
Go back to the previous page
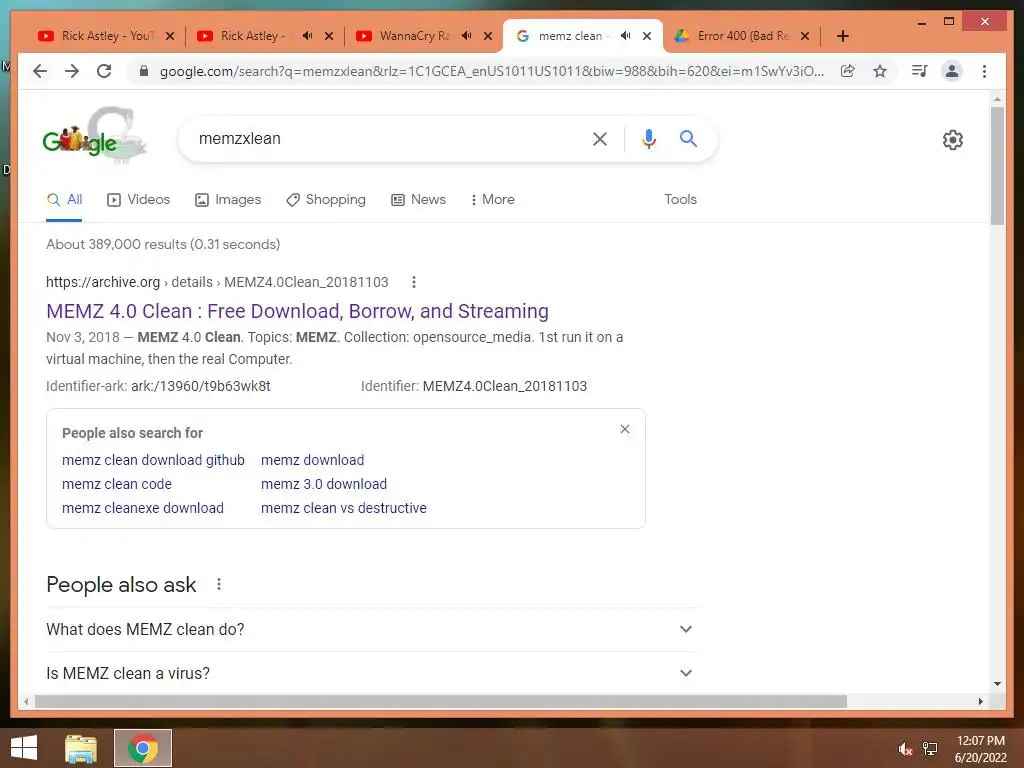click(x=40, y=71)
